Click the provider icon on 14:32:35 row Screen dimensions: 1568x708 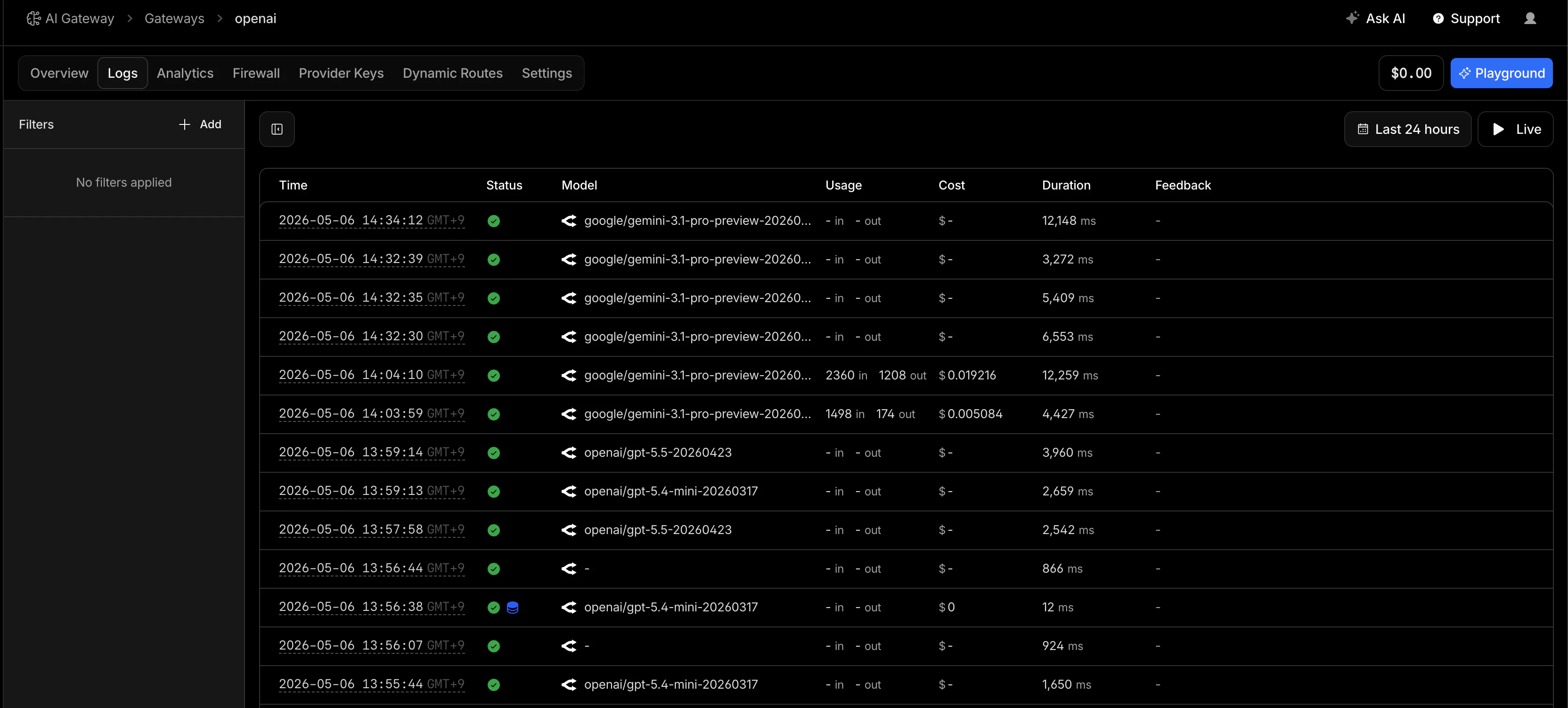pyautogui.click(x=569, y=298)
